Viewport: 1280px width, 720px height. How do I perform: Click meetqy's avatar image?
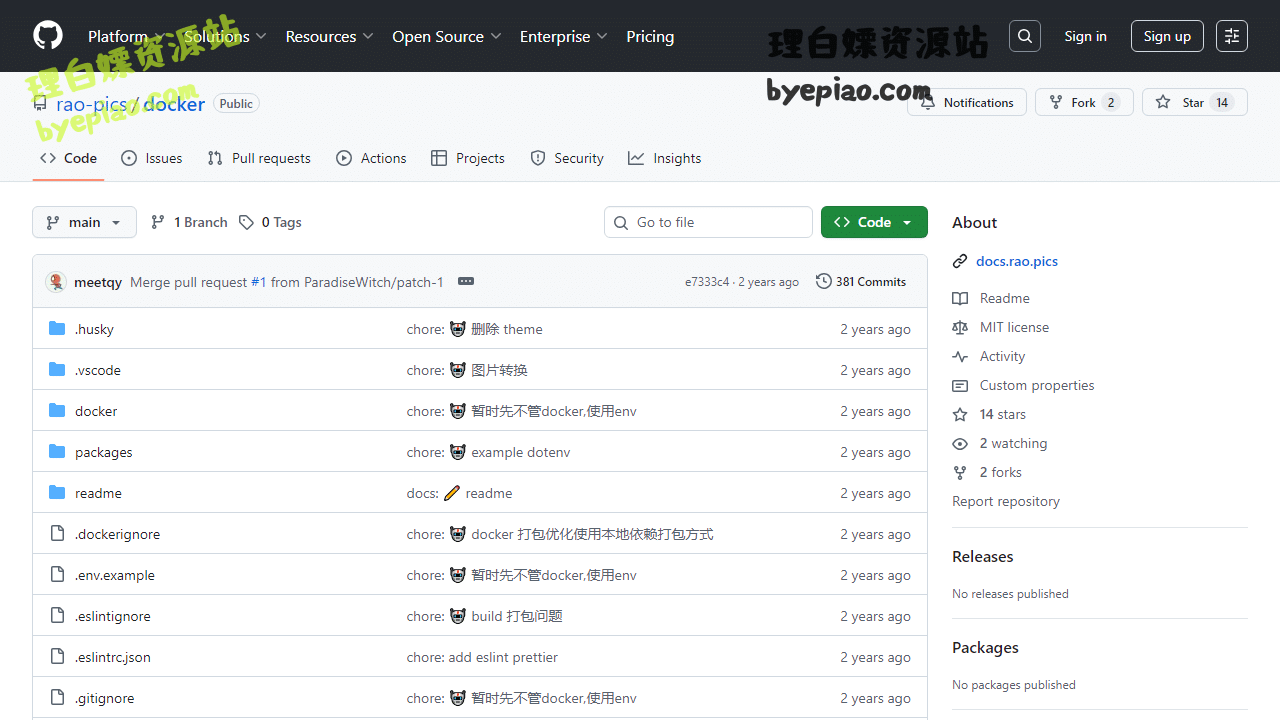coord(56,282)
